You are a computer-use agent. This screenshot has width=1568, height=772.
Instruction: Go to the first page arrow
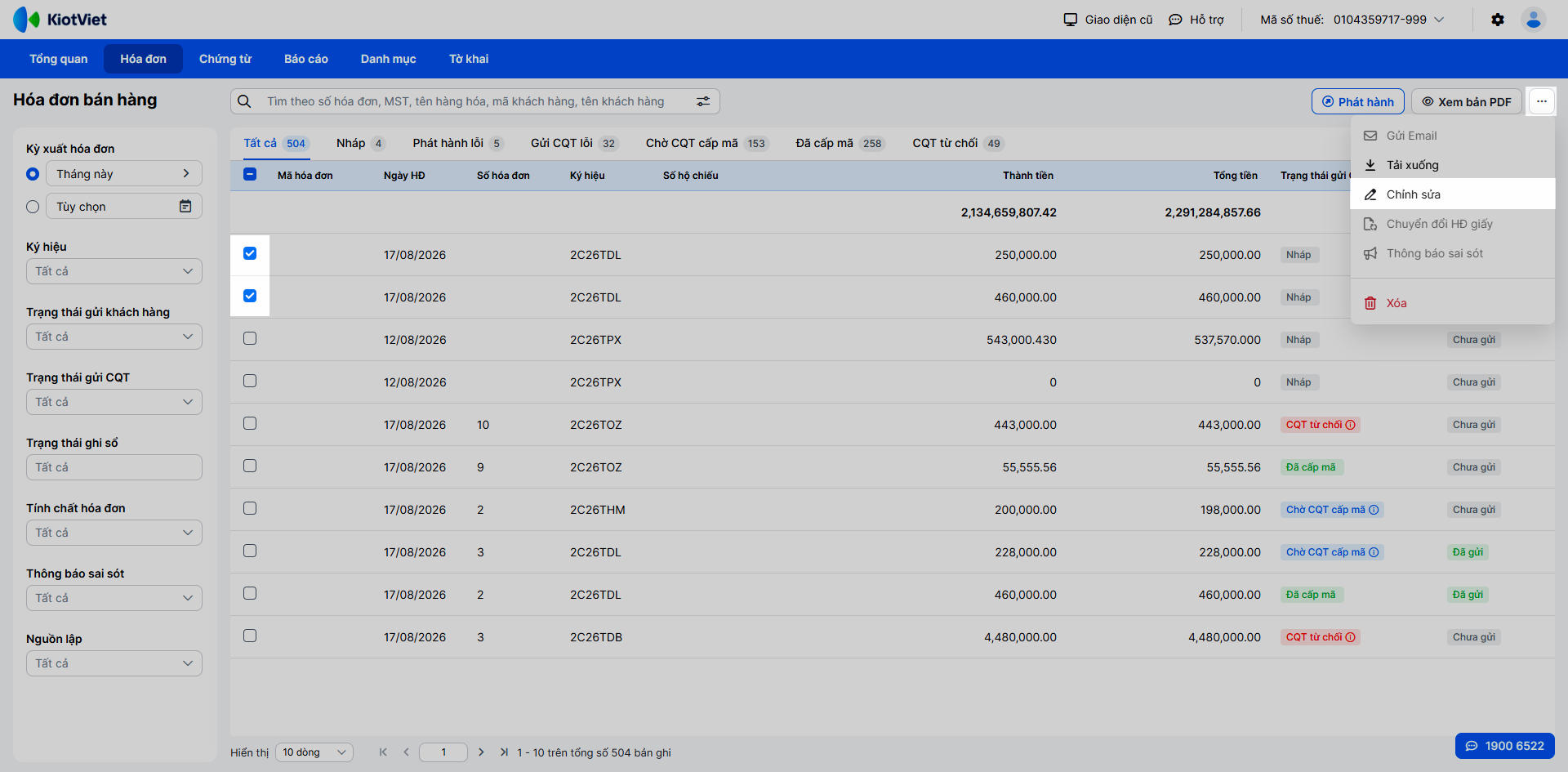pyautogui.click(x=383, y=752)
